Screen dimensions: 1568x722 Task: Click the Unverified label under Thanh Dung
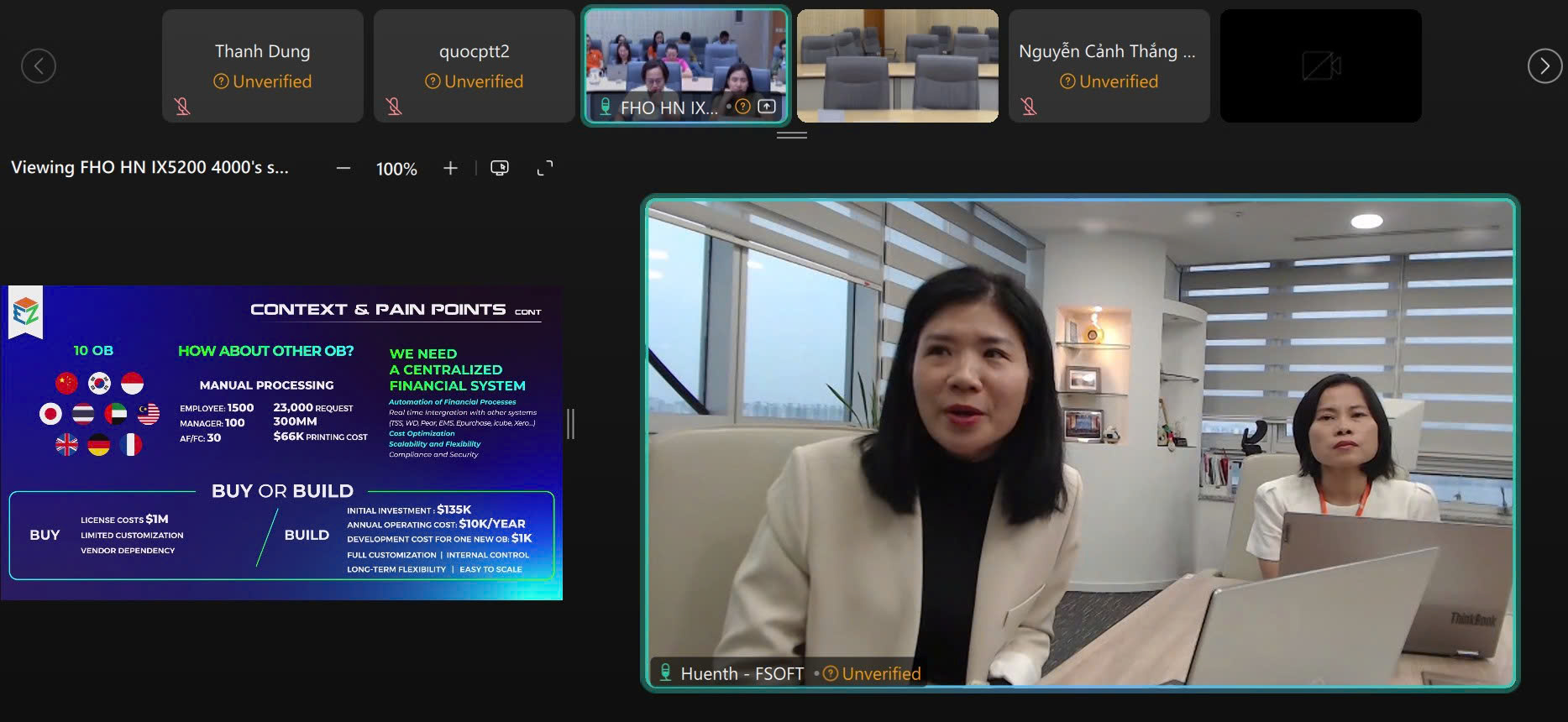263,81
